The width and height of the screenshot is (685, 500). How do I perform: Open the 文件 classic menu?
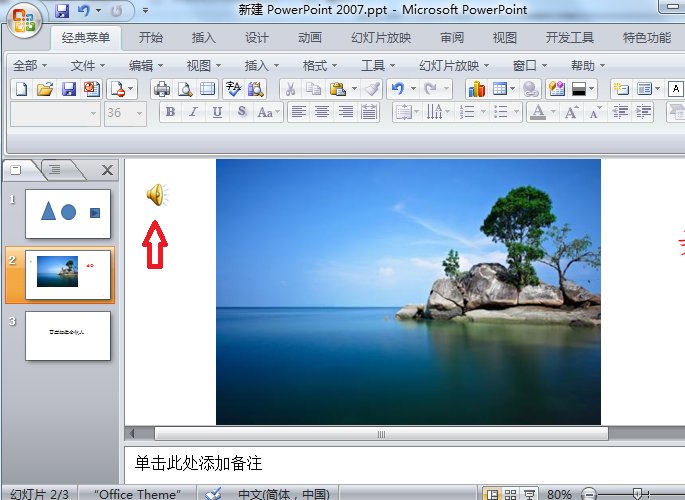click(x=87, y=66)
